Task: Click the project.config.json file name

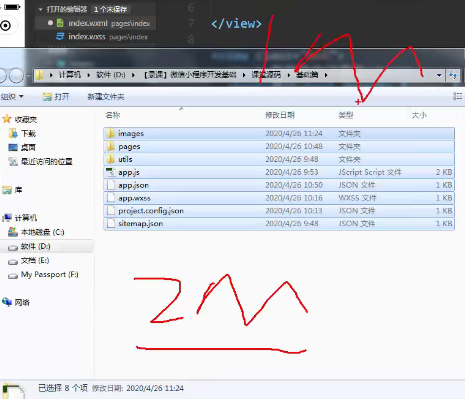Action: (151, 211)
